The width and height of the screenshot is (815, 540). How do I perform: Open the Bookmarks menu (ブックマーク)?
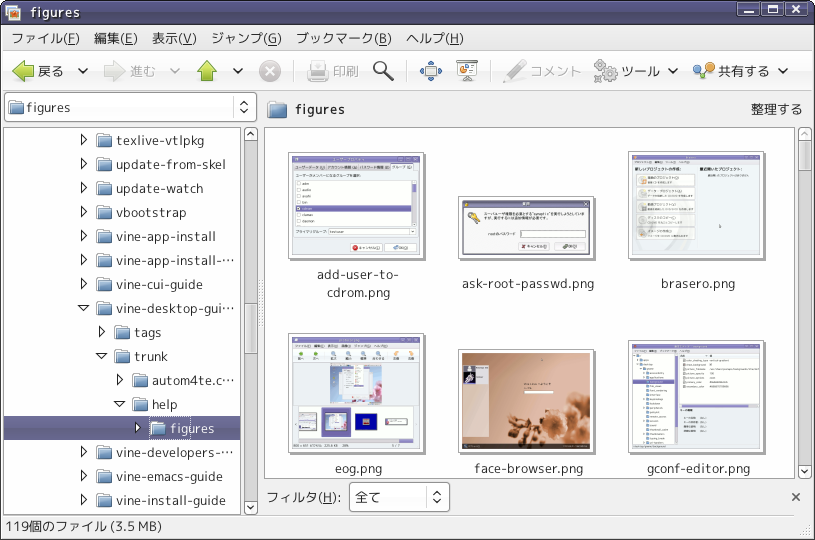[344, 38]
